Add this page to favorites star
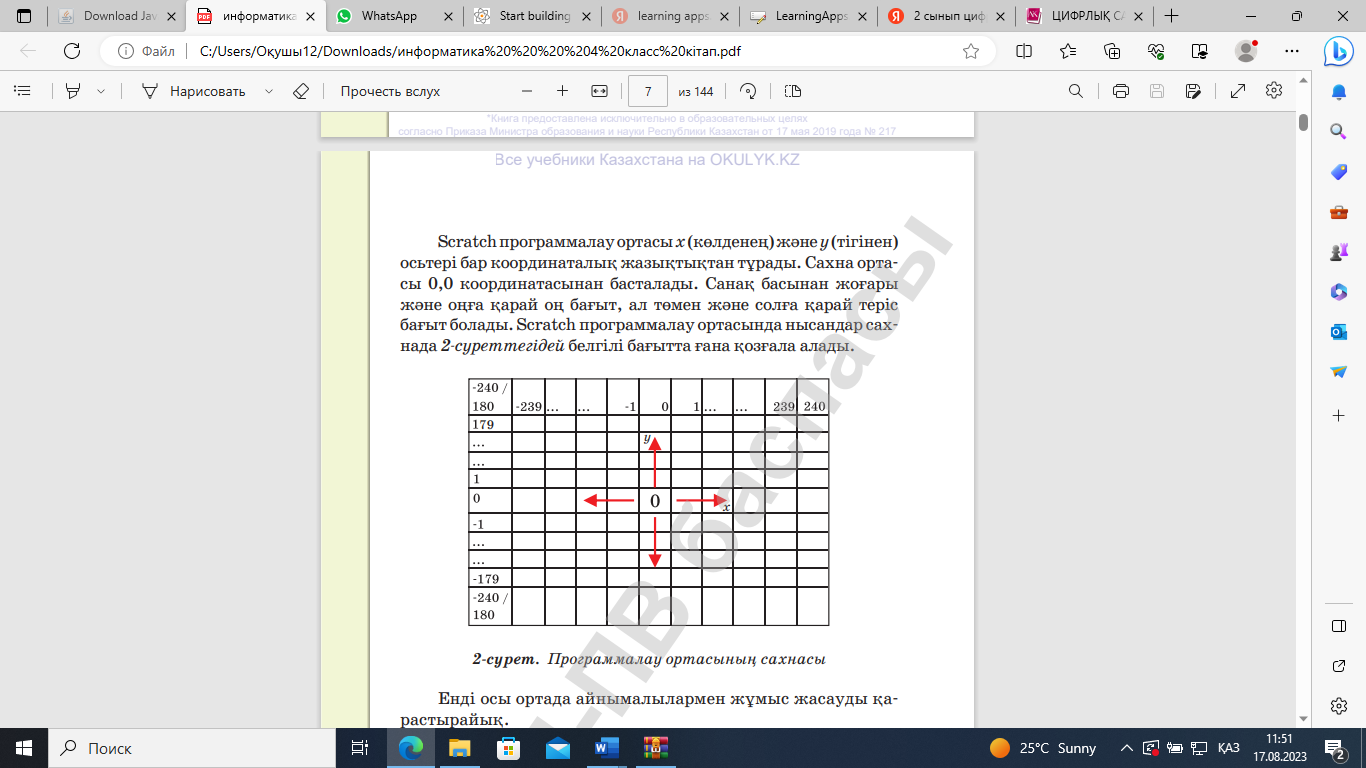 970,51
